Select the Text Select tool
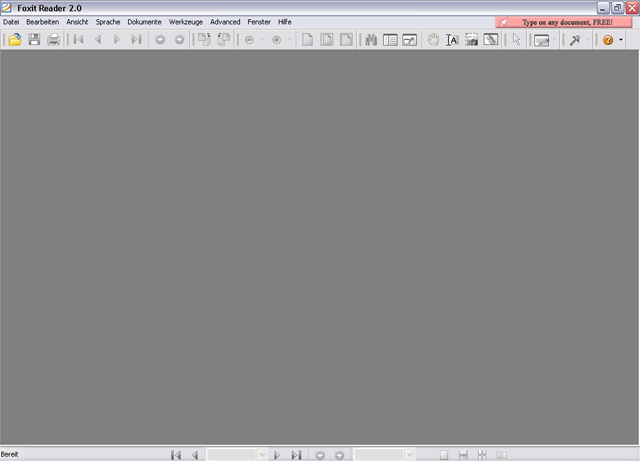The image size is (640, 461). click(x=452, y=40)
